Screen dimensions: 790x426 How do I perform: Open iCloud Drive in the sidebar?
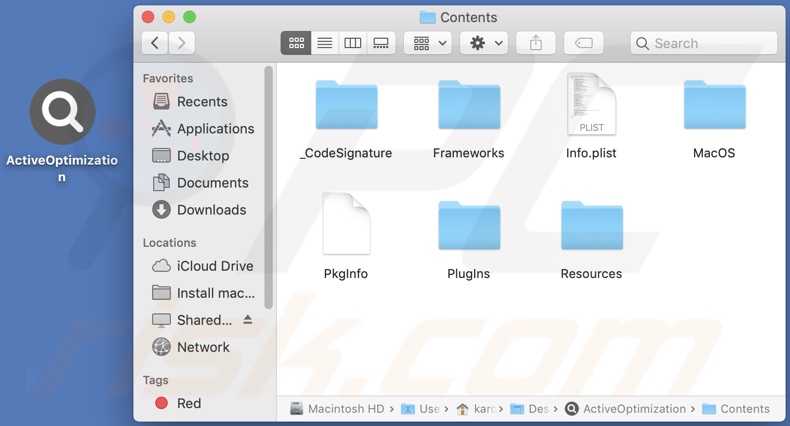point(203,266)
